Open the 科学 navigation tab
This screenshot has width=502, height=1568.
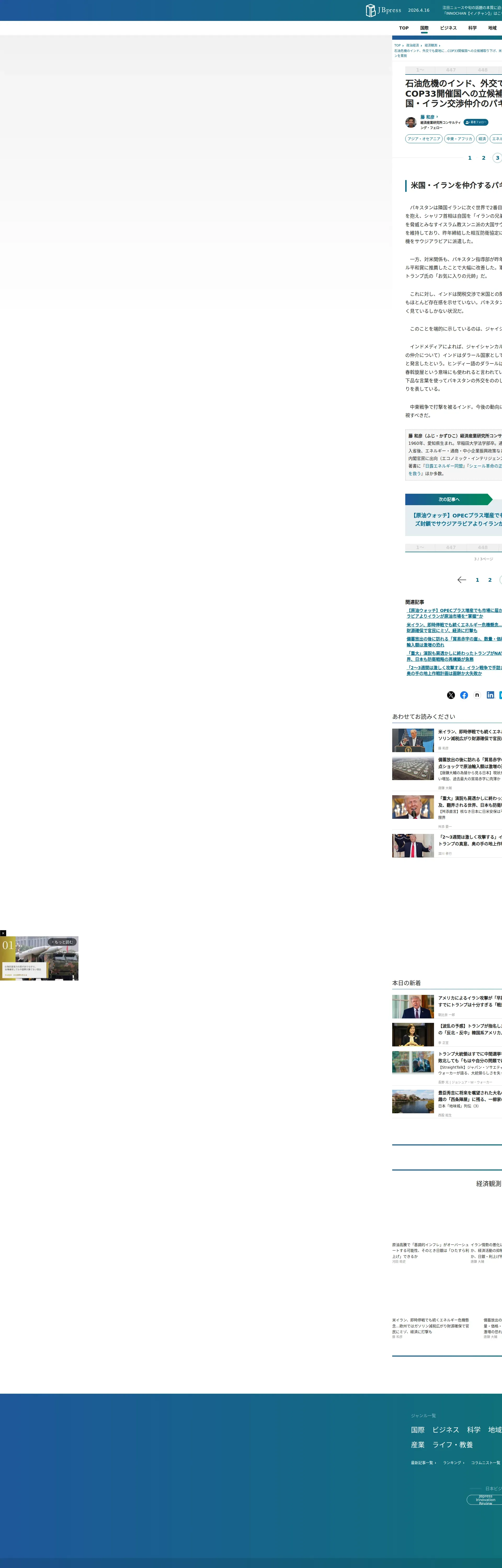coord(473,28)
